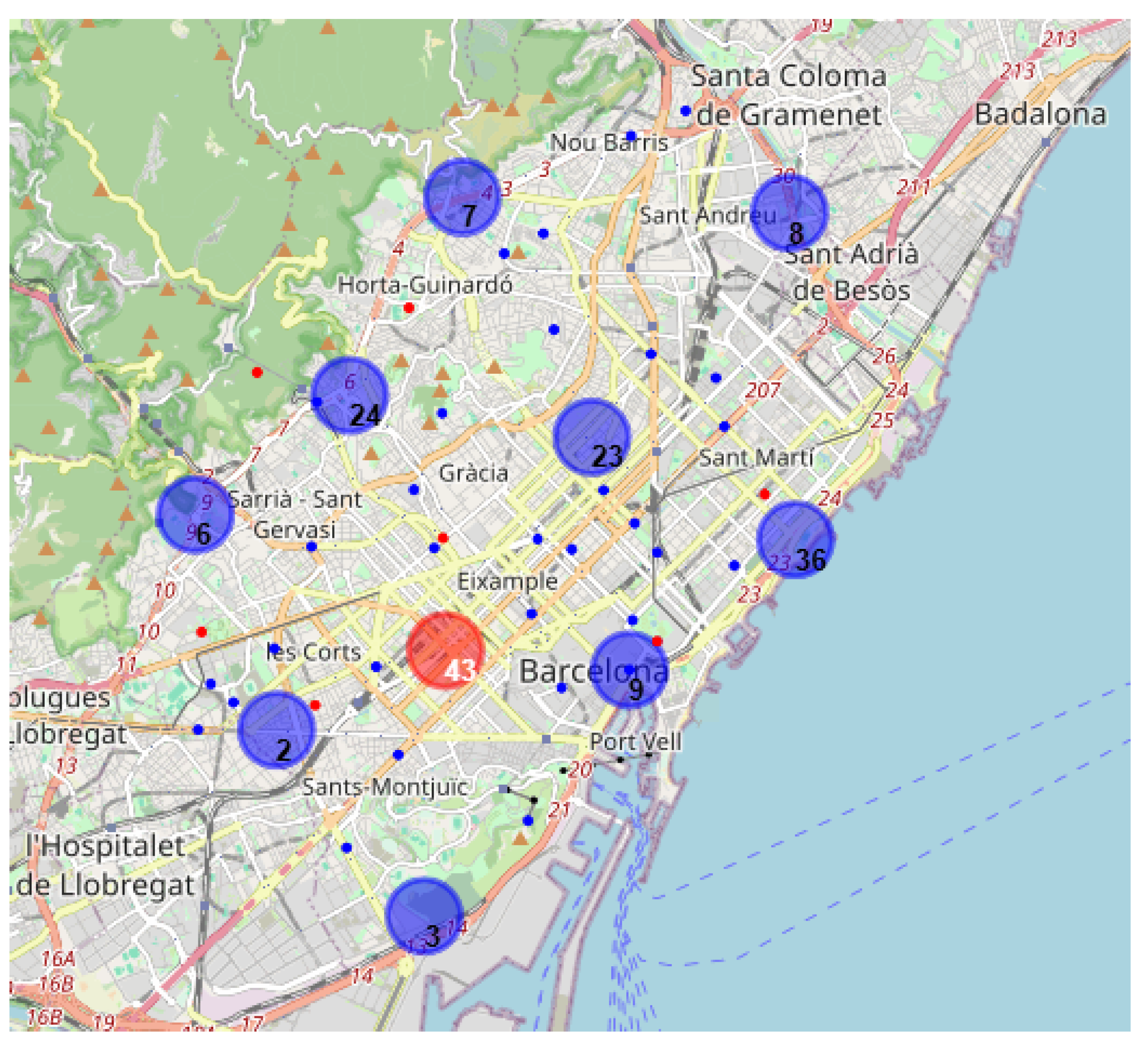Click the Badalona place label
The height and width of the screenshot is (1050, 1148).
pyautogui.click(x=1041, y=114)
